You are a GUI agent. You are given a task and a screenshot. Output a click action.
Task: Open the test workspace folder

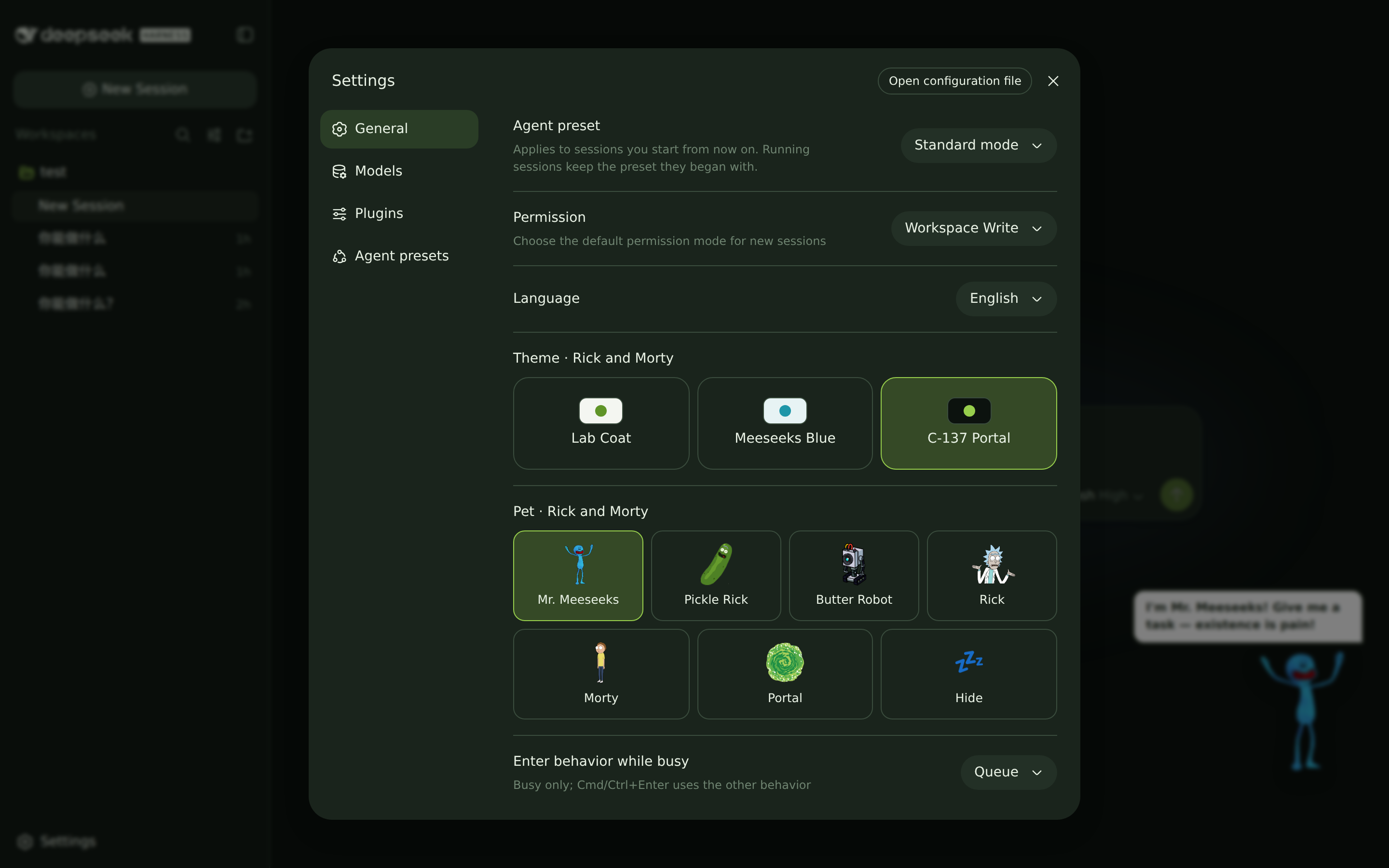click(x=135, y=172)
